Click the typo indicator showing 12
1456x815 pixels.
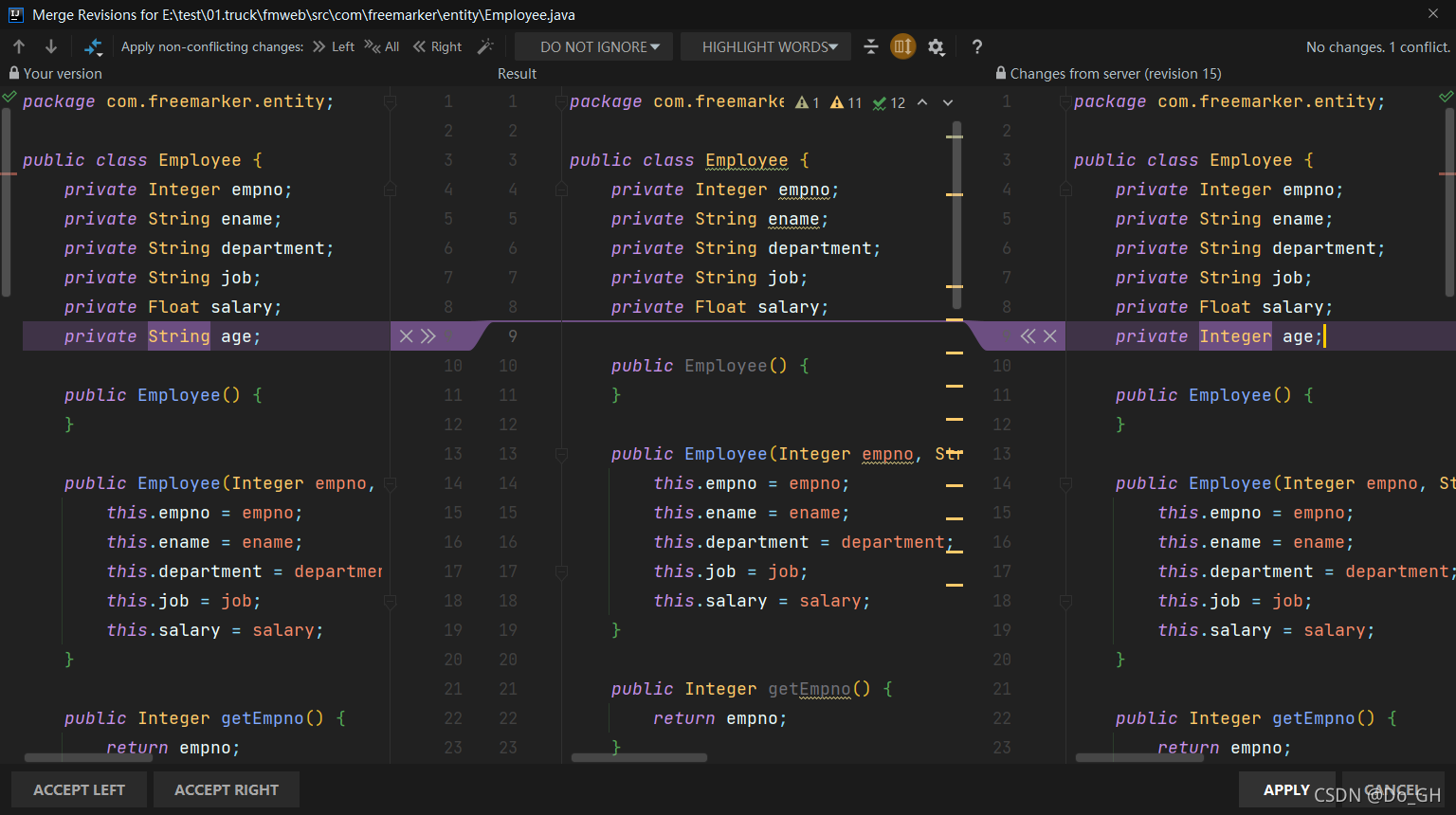[x=889, y=102]
